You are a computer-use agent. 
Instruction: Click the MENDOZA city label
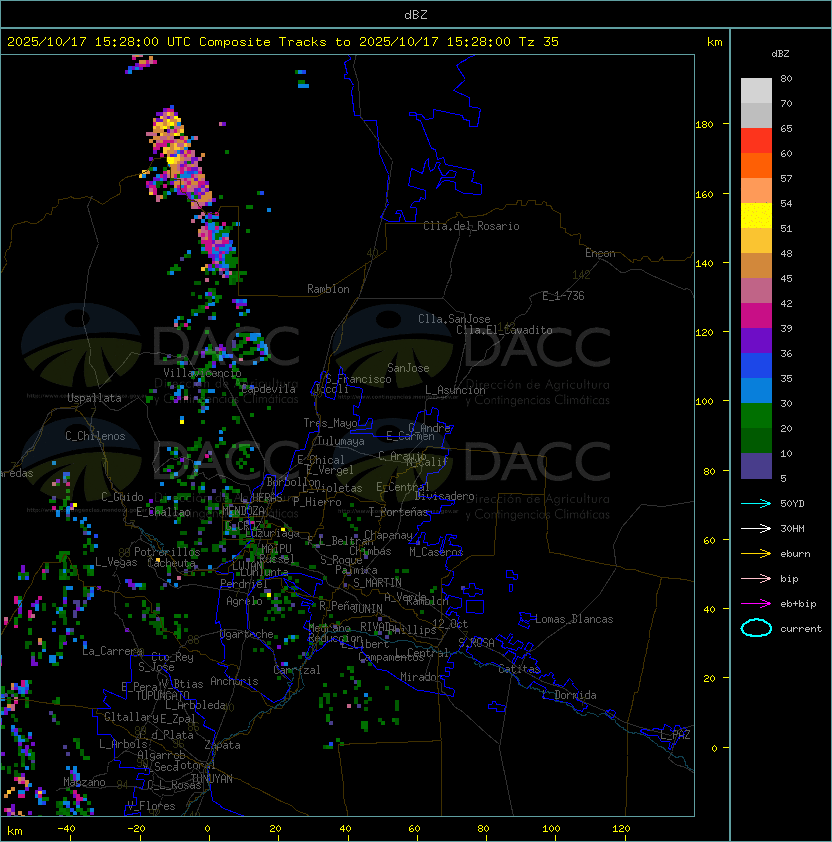point(243,510)
